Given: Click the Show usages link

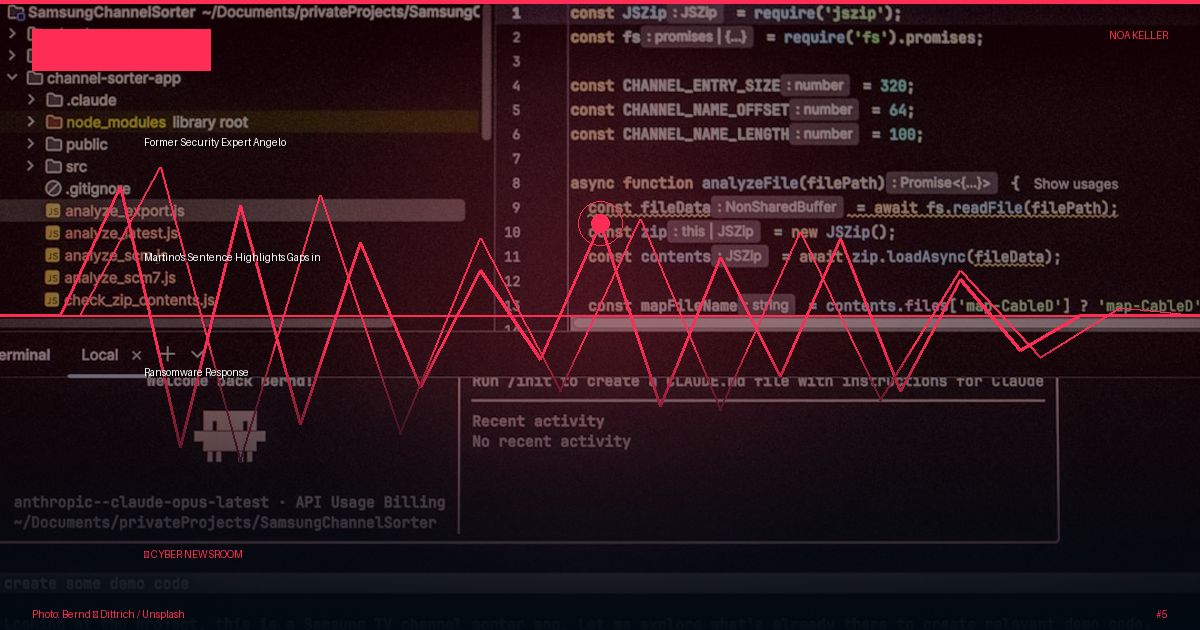Looking at the screenshot, I should click(x=1075, y=184).
